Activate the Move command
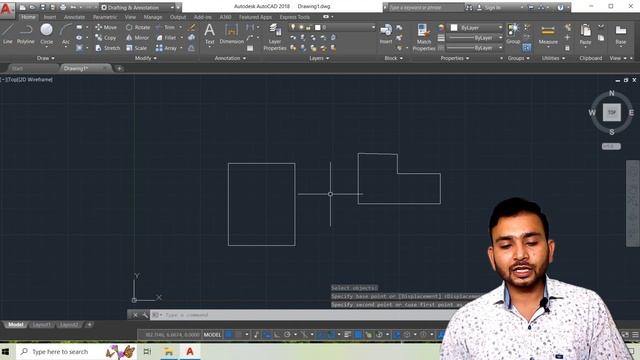The image size is (640, 360). coord(106,27)
